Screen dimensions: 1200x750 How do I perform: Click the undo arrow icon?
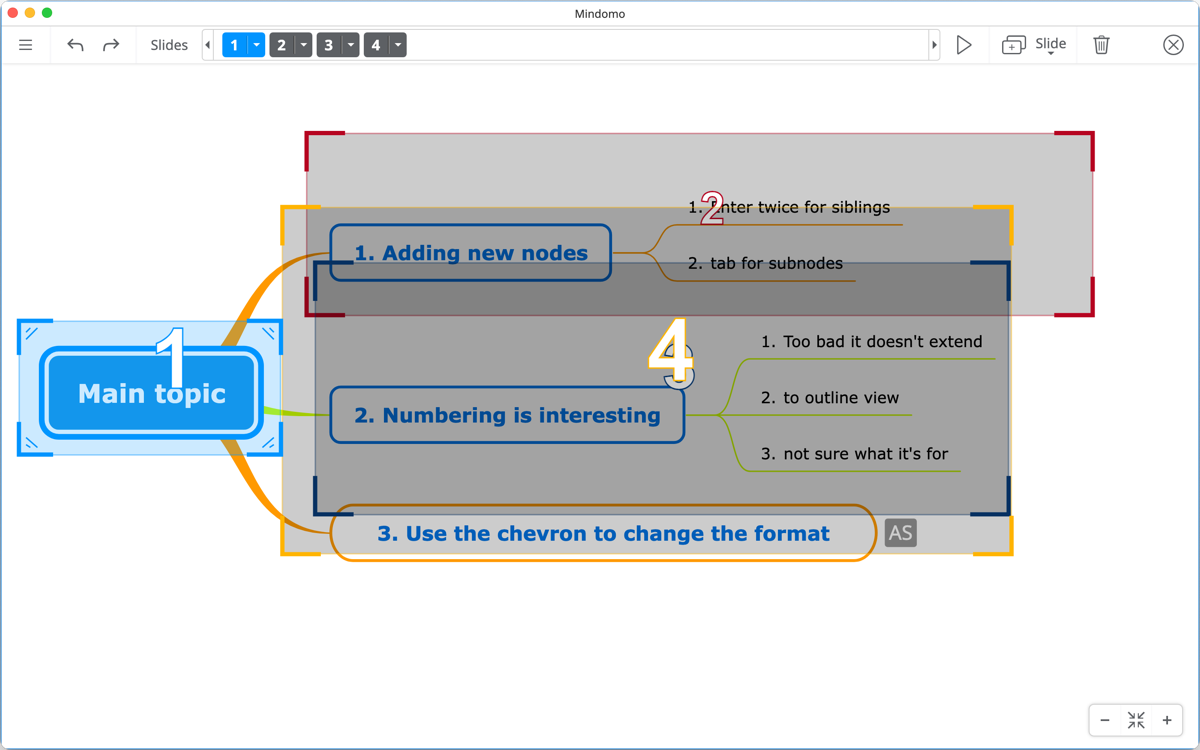click(75, 45)
